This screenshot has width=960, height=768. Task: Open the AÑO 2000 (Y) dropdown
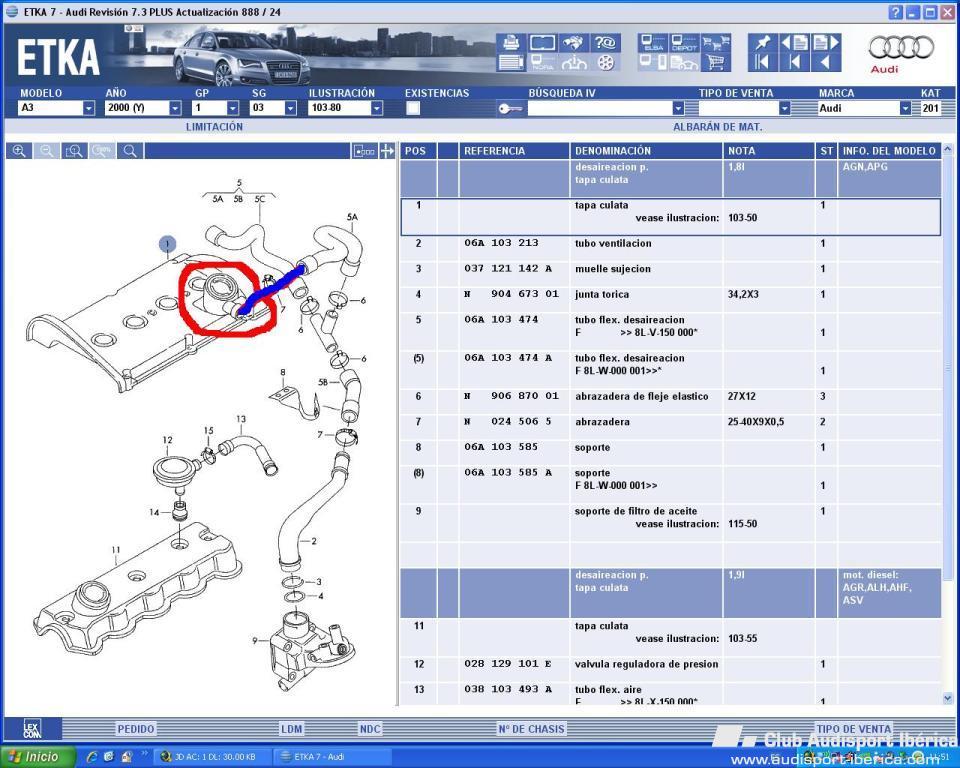click(176, 108)
